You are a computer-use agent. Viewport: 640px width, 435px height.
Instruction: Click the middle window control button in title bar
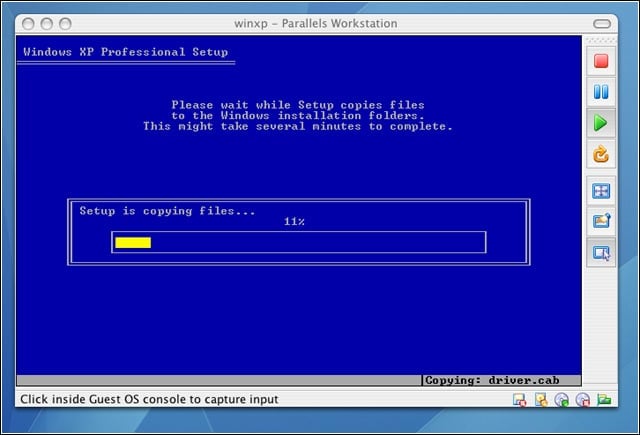coord(47,24)
